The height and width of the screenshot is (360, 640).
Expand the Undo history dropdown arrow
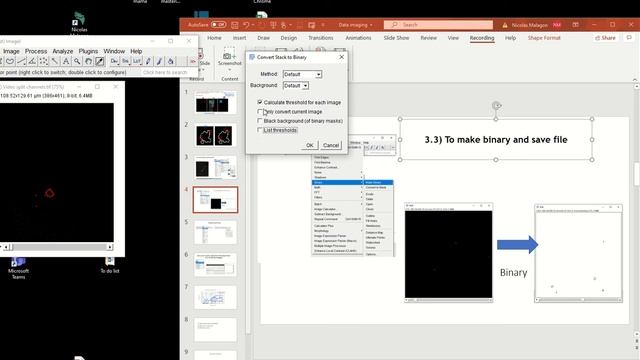(x=253, y=25)
